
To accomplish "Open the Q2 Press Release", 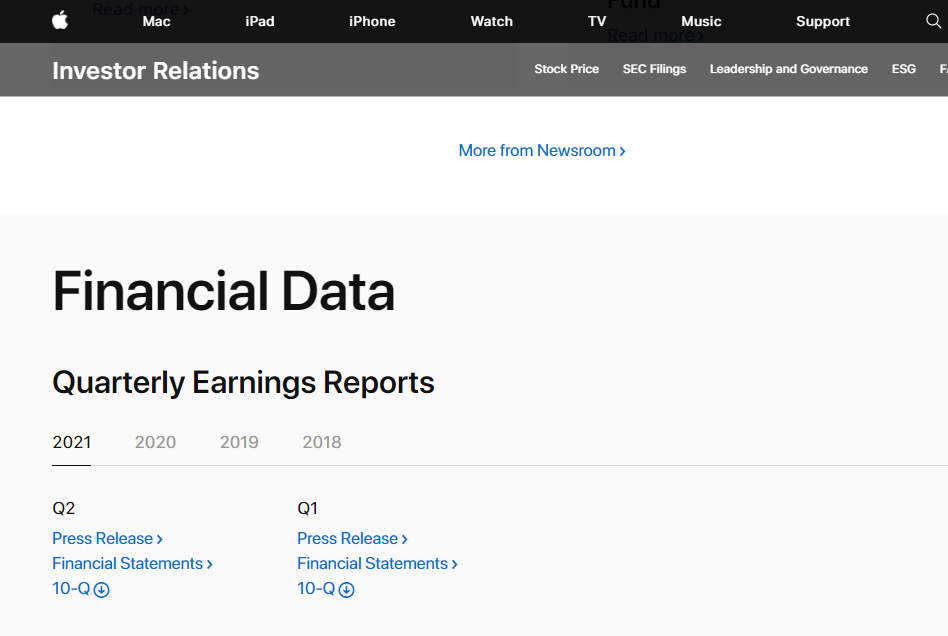I will click(108, 538).
